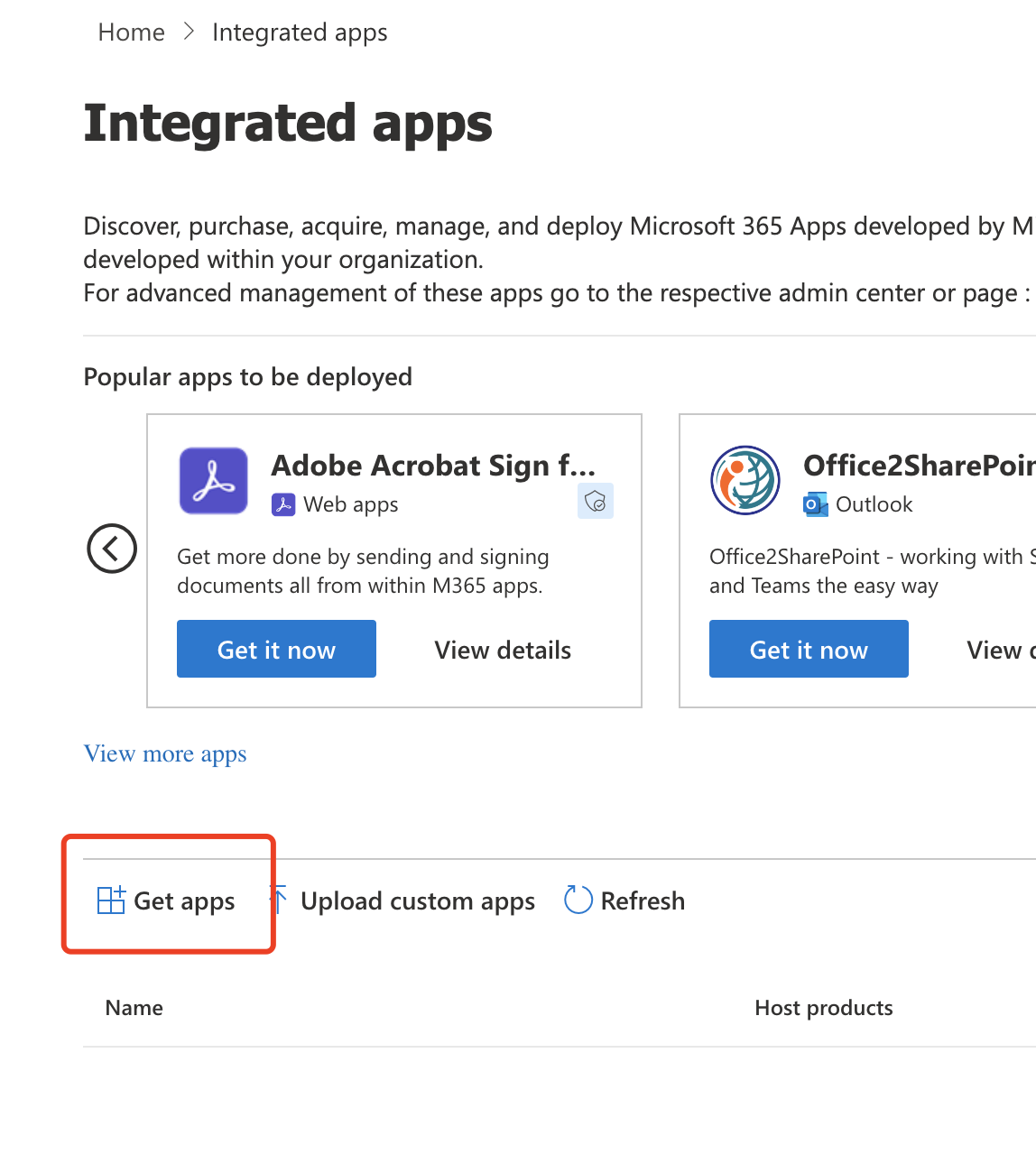Sort by the Name column header
The image size is (1036, 1173).
tap(134, 1008)
